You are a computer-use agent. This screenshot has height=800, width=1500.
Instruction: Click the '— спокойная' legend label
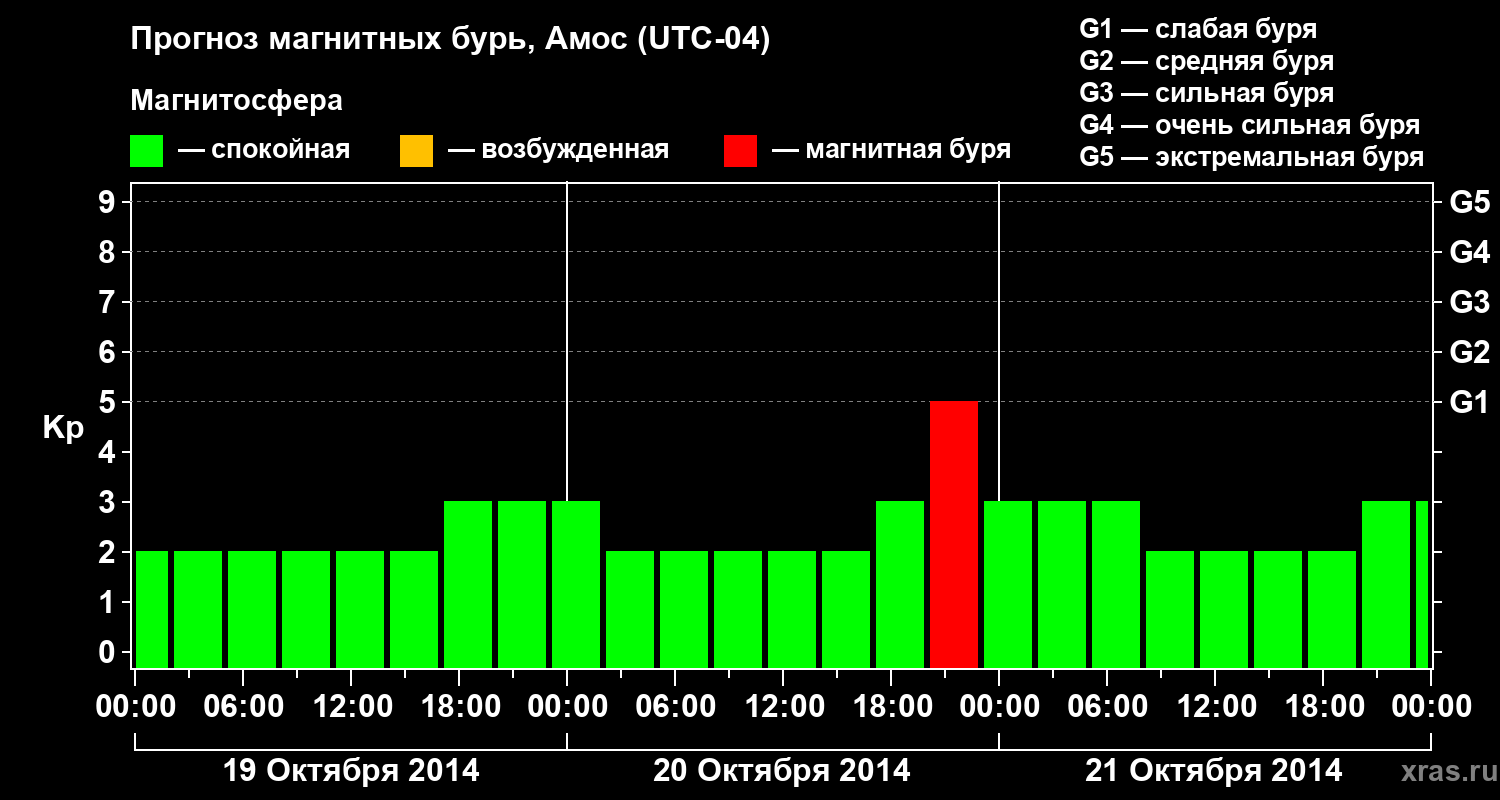tap(264, 150)
